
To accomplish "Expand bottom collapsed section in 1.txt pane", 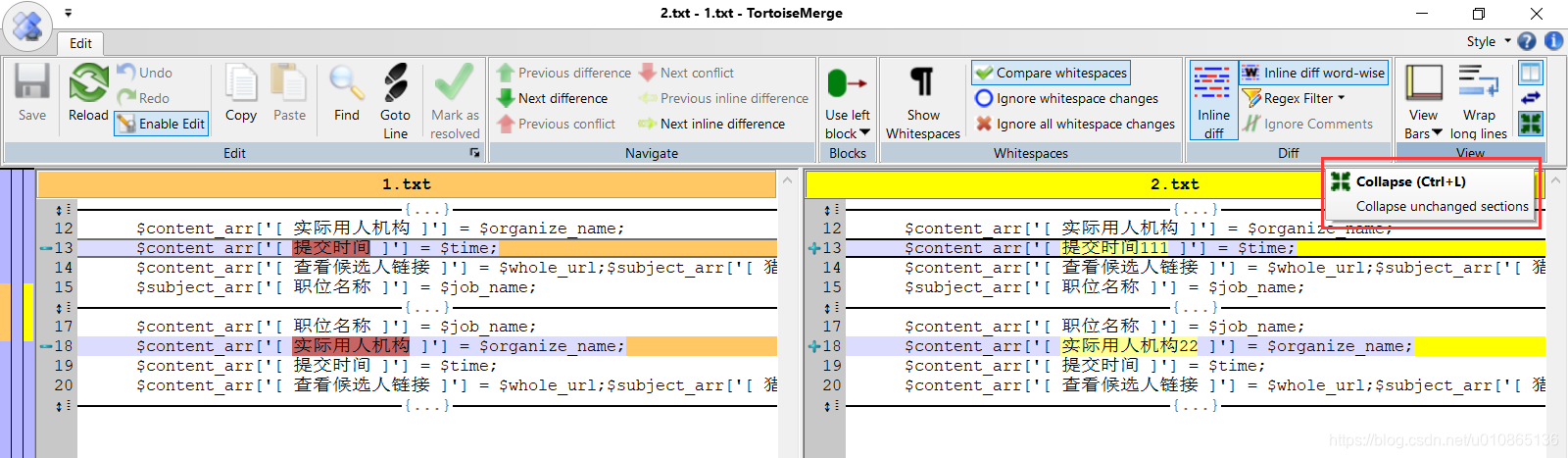I will click(427, 405).
